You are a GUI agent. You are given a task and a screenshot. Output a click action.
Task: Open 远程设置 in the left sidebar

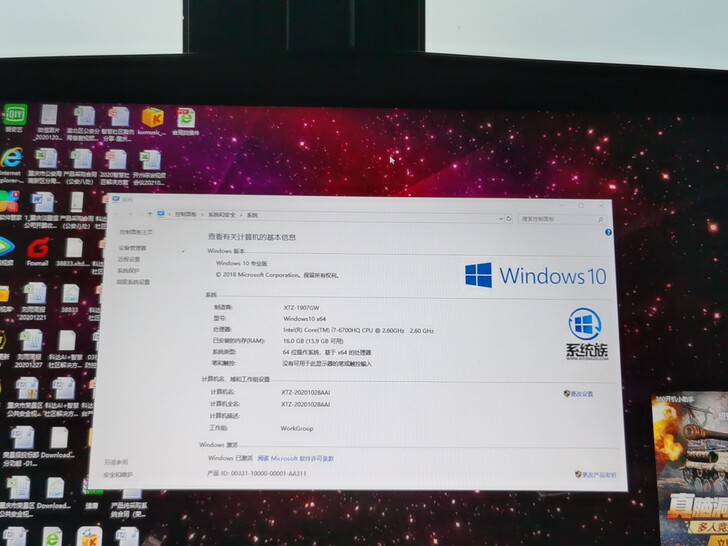tap(129, 259)
